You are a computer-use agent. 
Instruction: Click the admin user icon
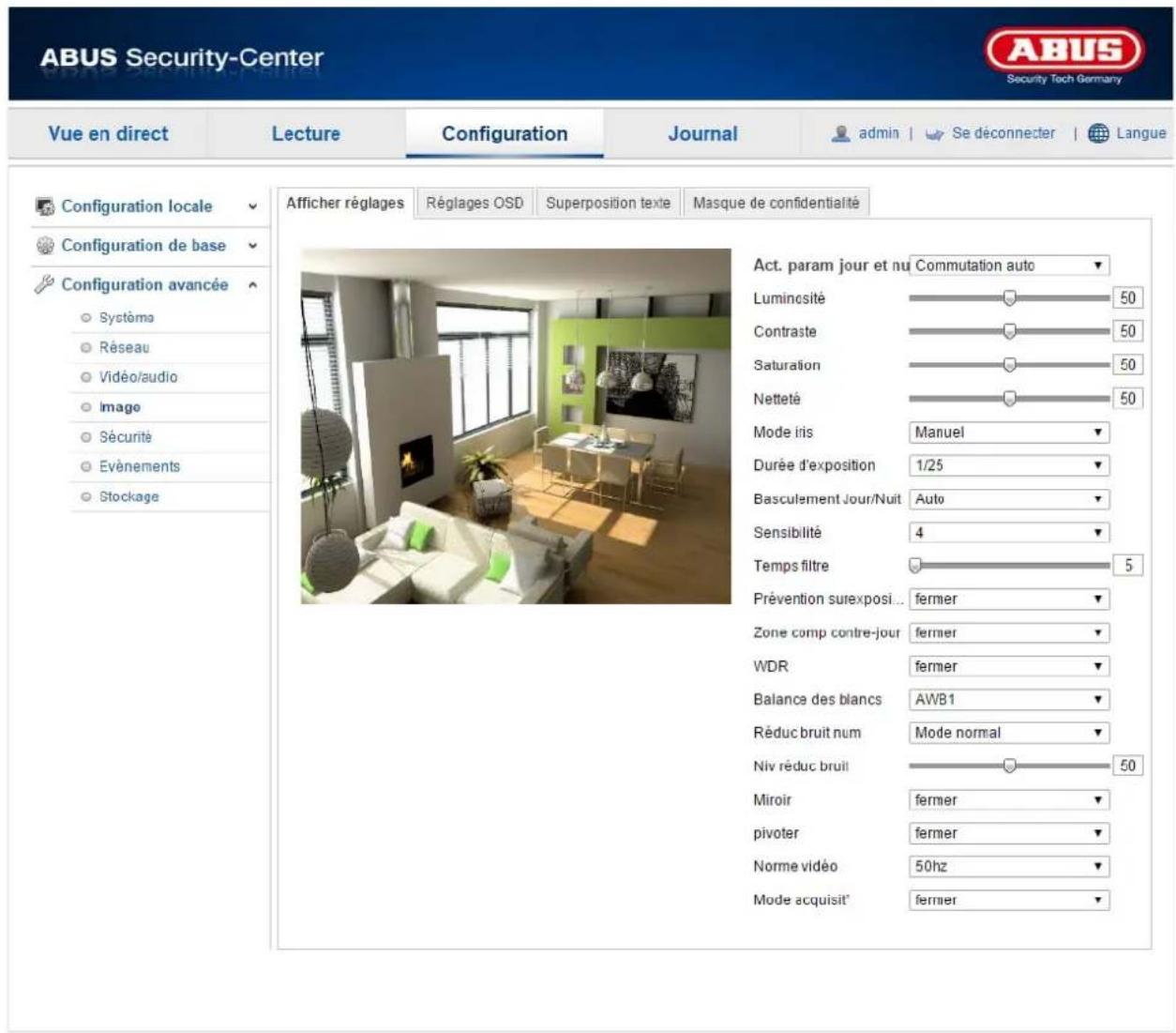[841, 134]
